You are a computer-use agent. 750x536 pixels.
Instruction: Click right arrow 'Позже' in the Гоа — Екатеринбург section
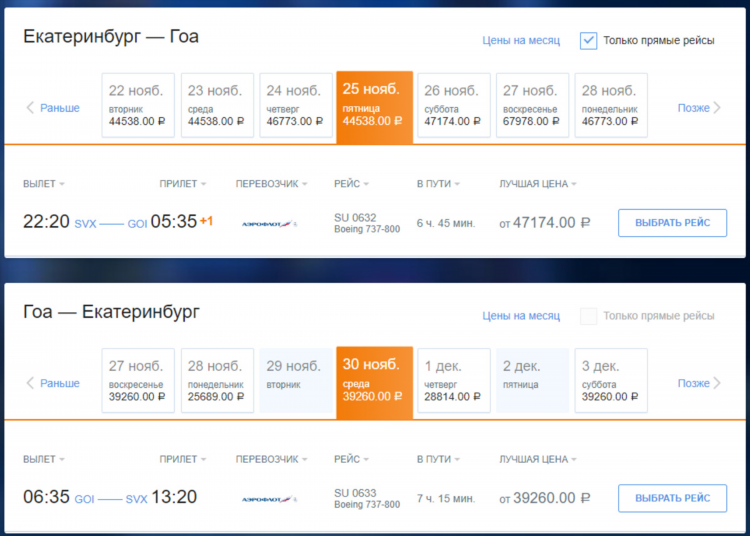pyautogui.click(x=700, y=383)
